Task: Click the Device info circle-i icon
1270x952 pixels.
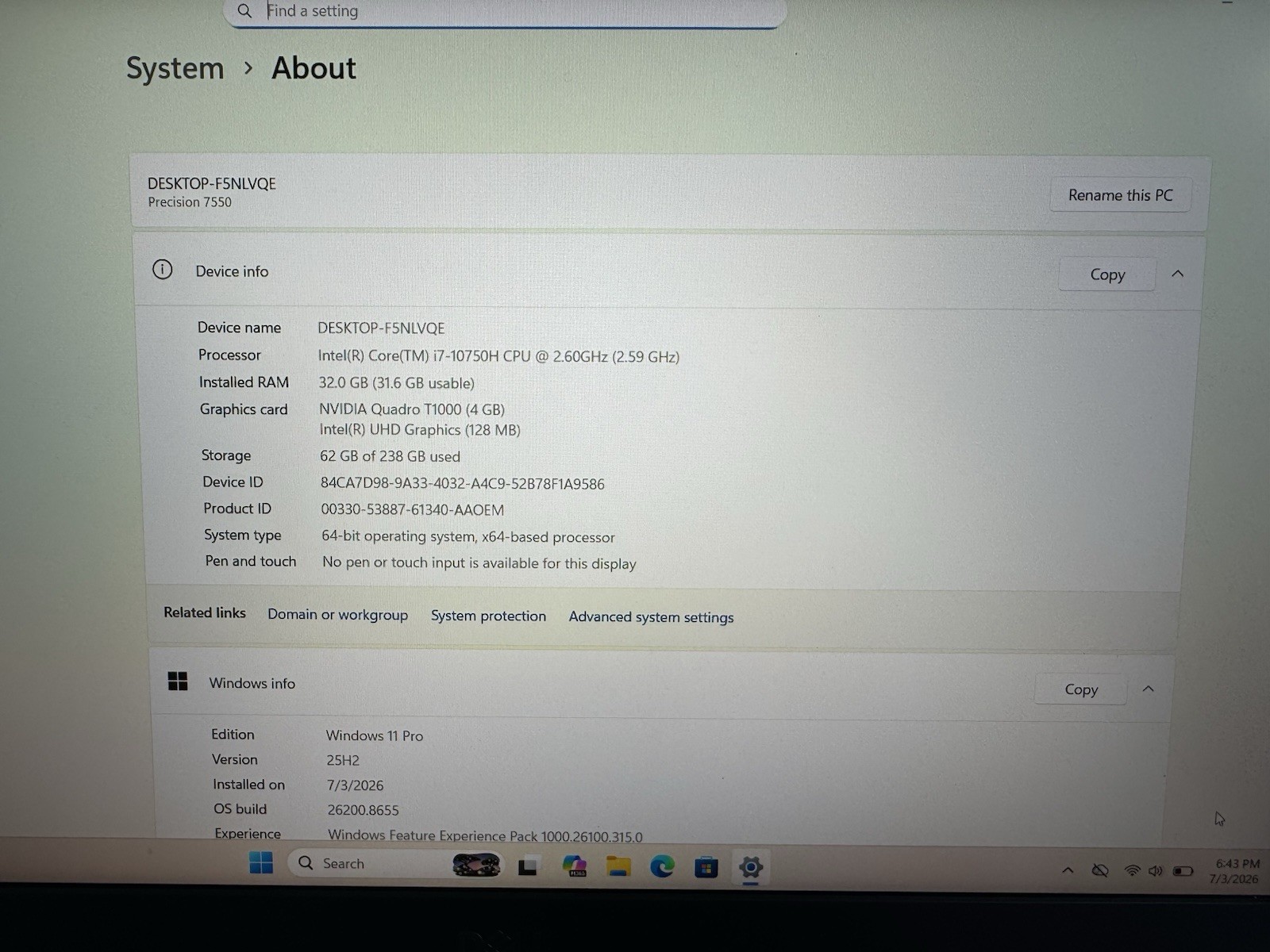Action: (163, 270)
